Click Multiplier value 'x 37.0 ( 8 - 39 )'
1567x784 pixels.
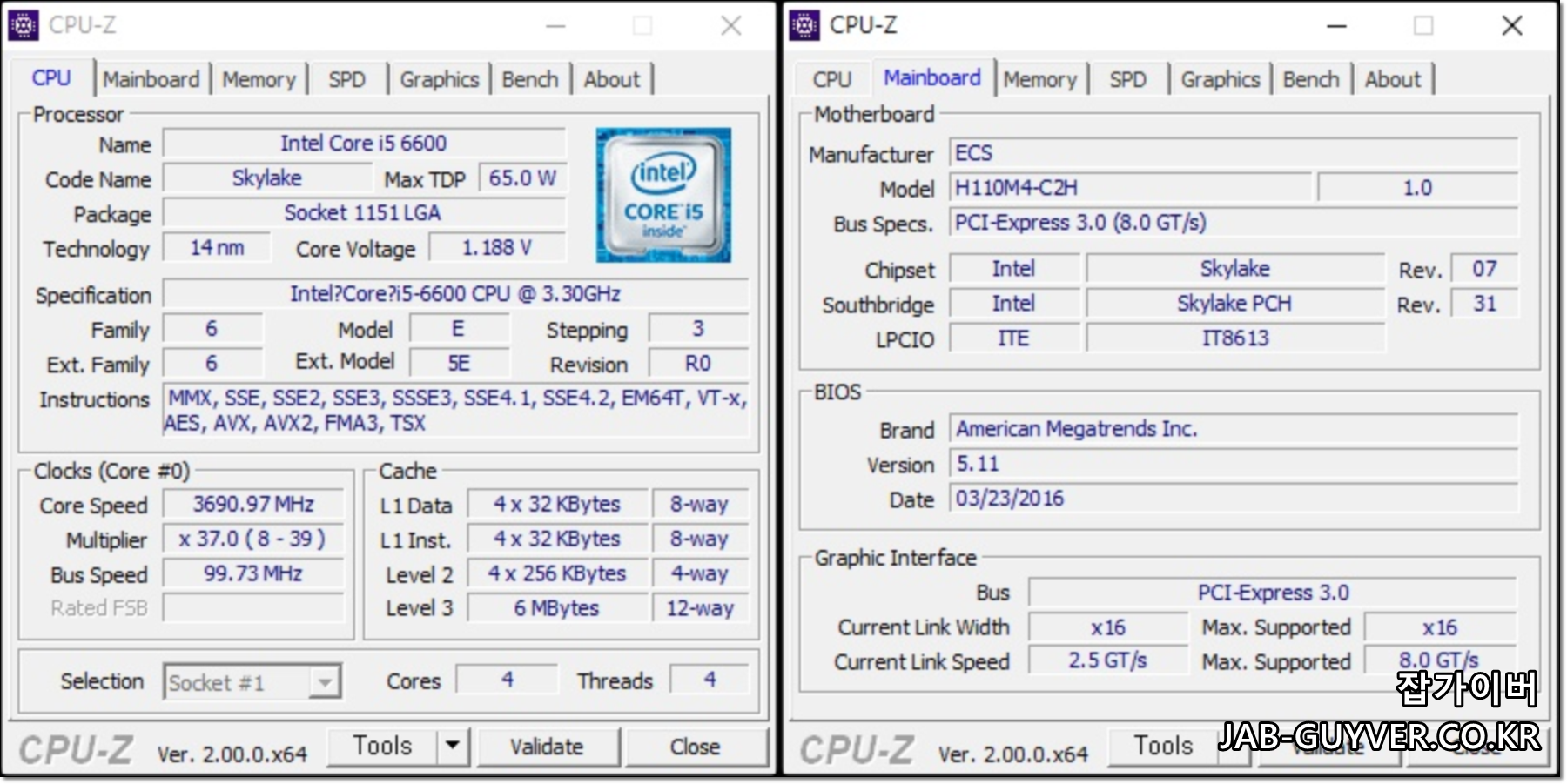click(x=253, y=539)
